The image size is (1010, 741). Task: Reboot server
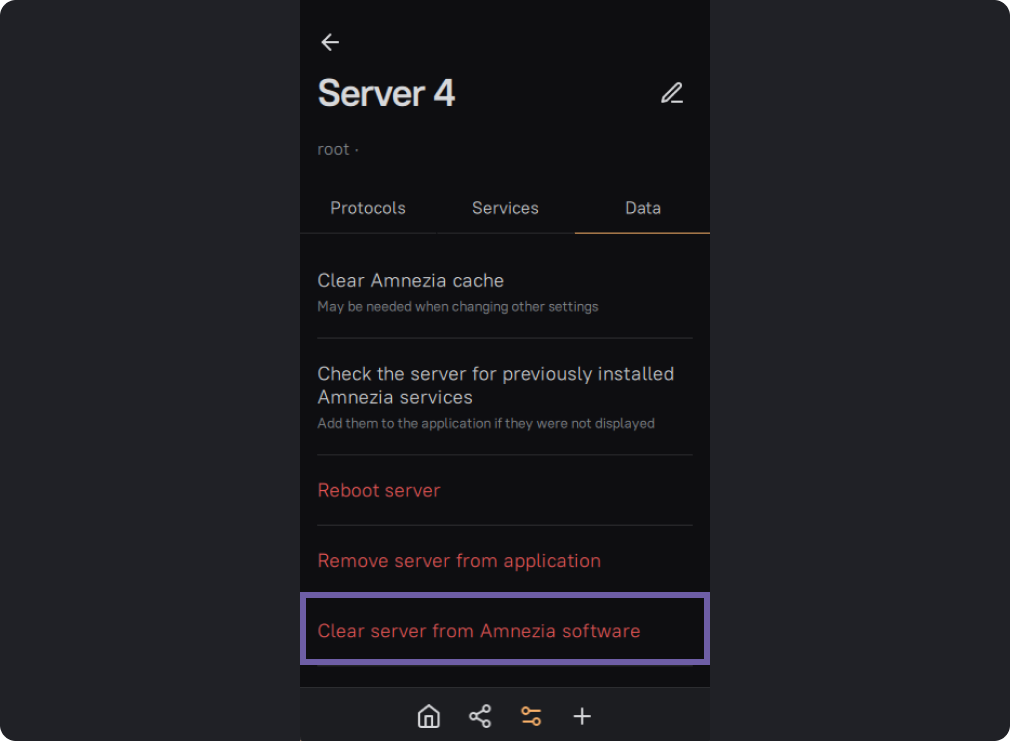pyautogui.click(x=379, y=490)
